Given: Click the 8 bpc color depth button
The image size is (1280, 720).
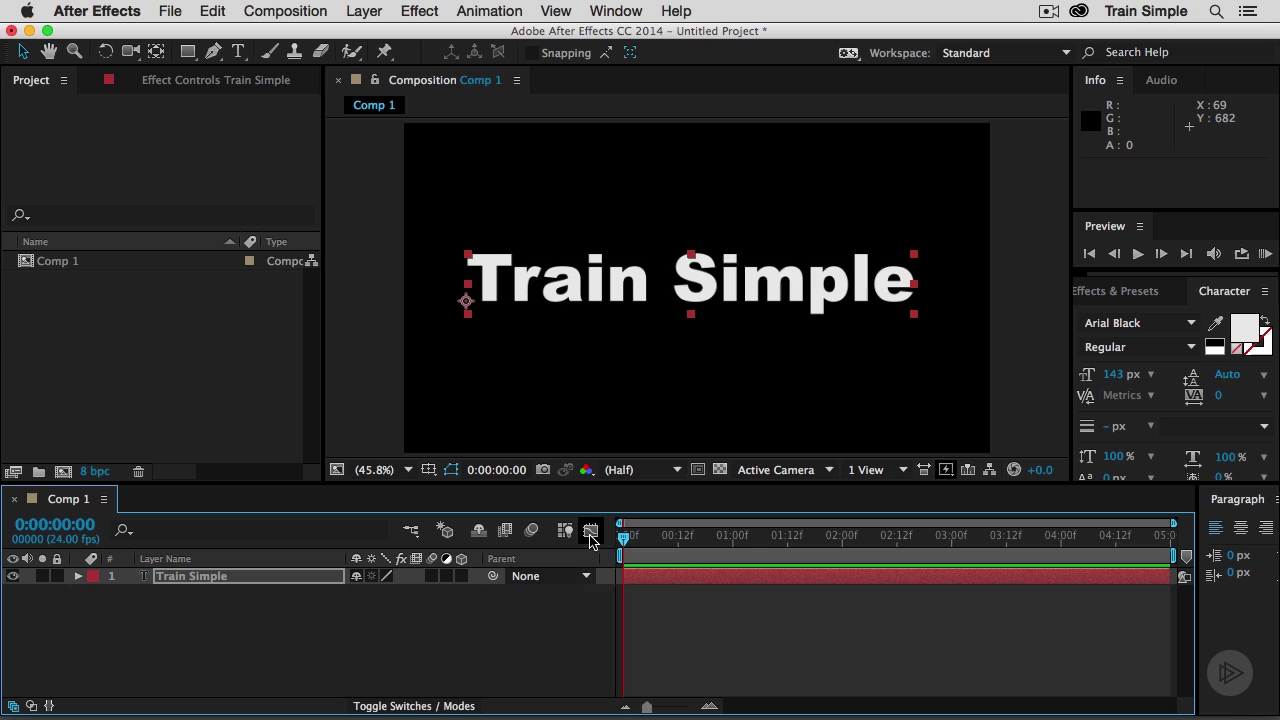Looking at the screenshot, I should coord(95,472).
